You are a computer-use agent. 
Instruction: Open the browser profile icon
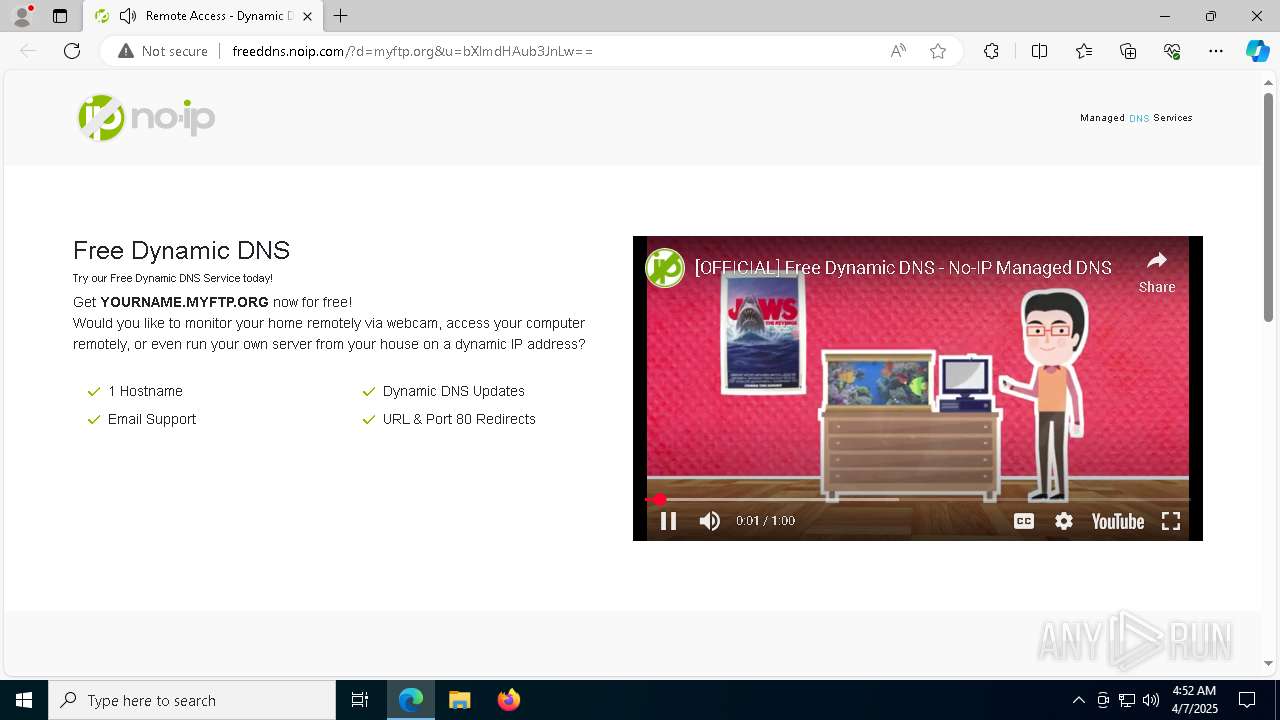(22, 16)
